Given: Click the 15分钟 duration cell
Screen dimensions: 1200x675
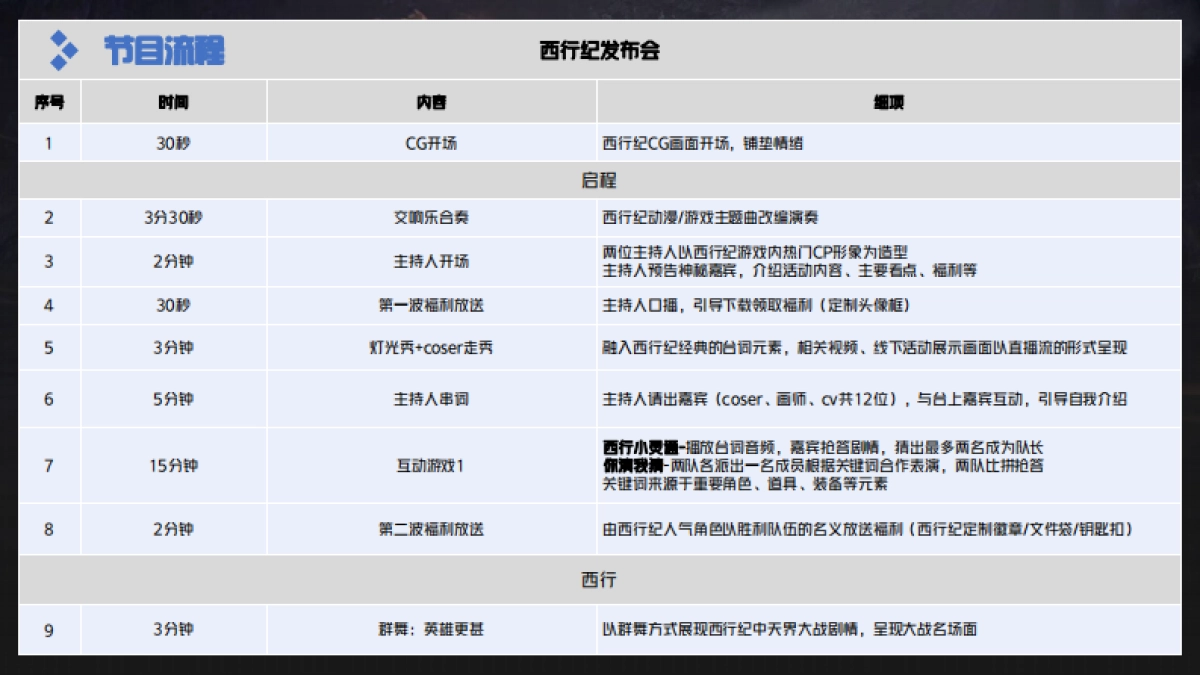Looking at the screenshot, I should pos(175,464).
